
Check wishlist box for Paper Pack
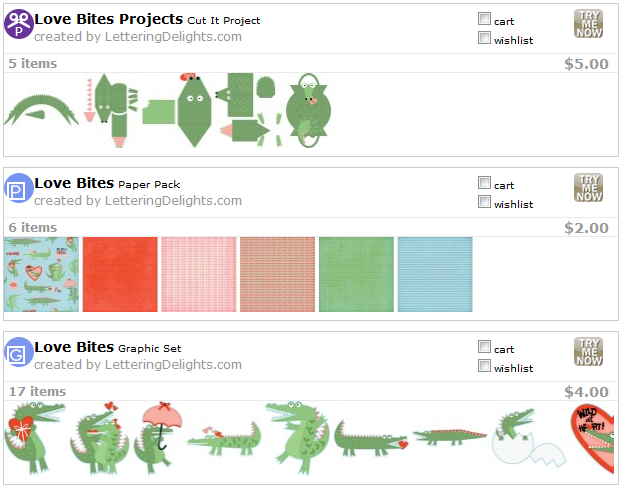485,203
